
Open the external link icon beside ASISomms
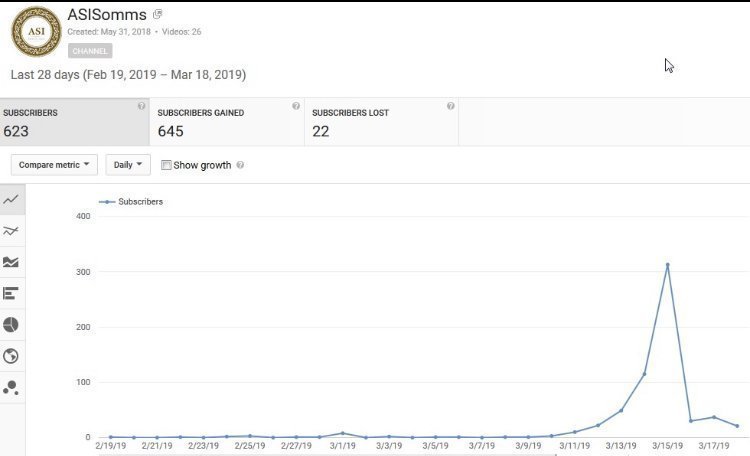[157, 14]
